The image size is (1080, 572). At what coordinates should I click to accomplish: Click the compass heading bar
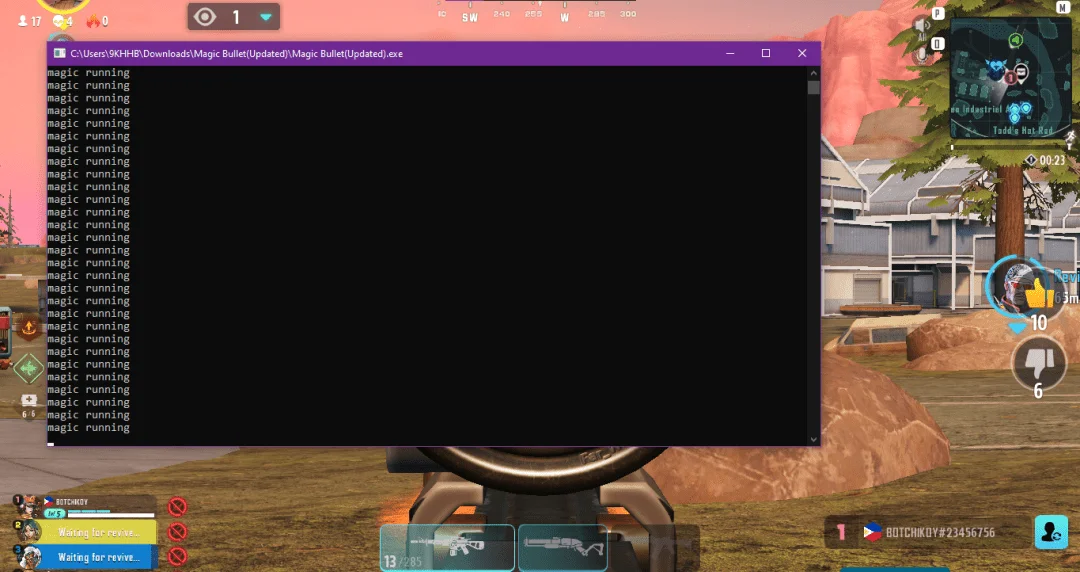538,13
